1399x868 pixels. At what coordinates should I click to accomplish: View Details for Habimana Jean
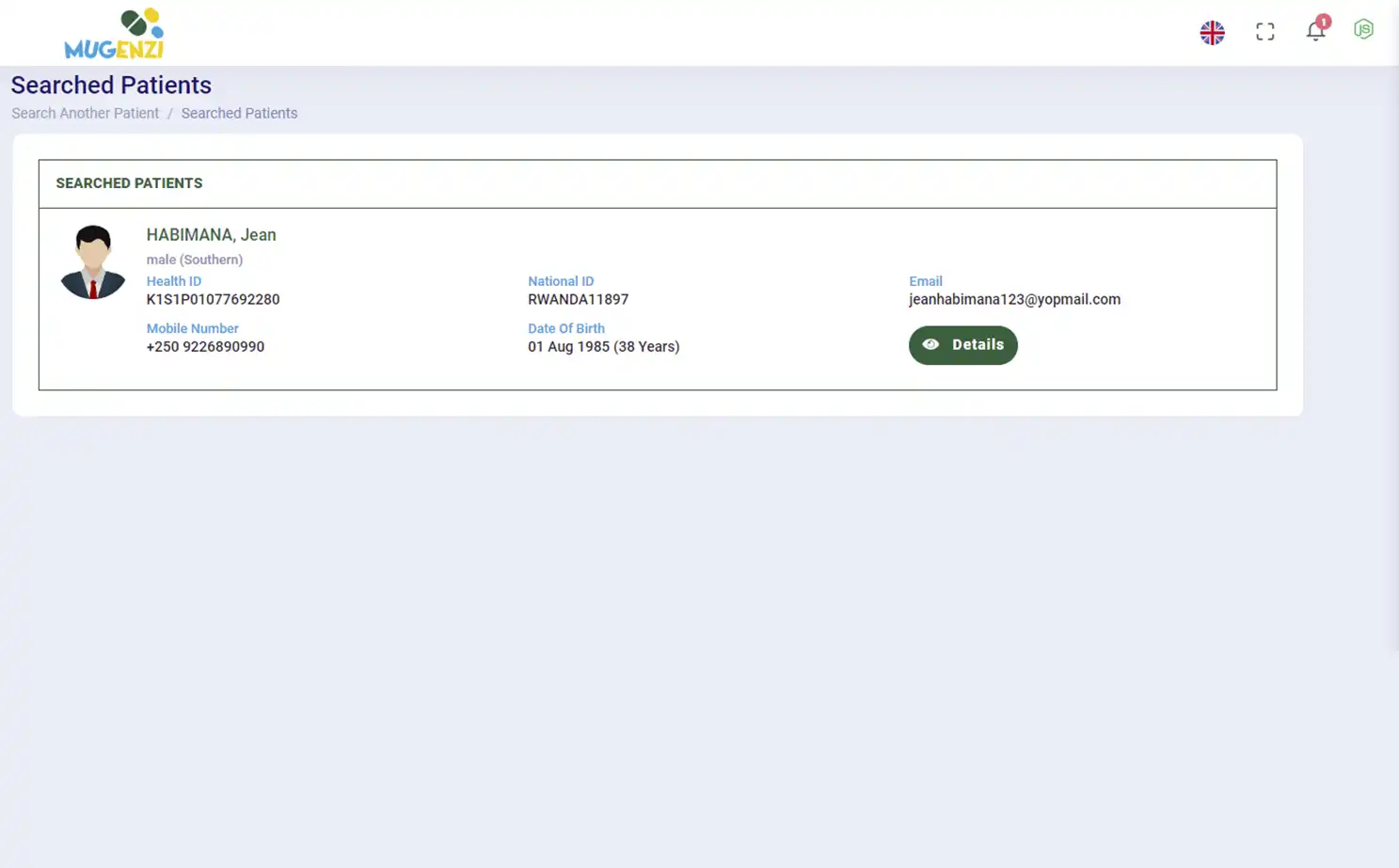[962, 345]
